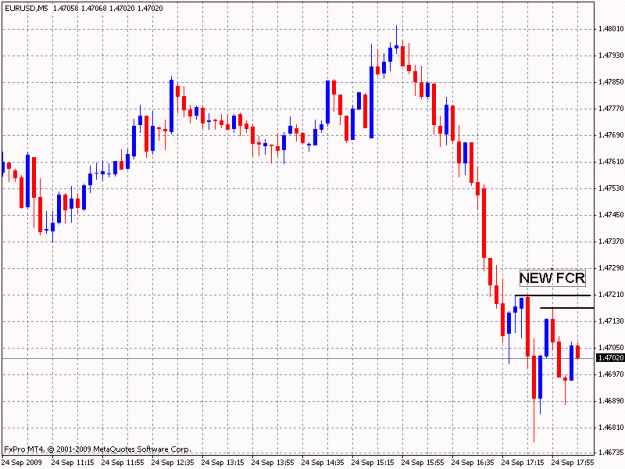The width and height of the screenshot is (625, 469).
Task: Click the 1.47290 price axis label
Action: pyautogui.click(x=611, y=268)
